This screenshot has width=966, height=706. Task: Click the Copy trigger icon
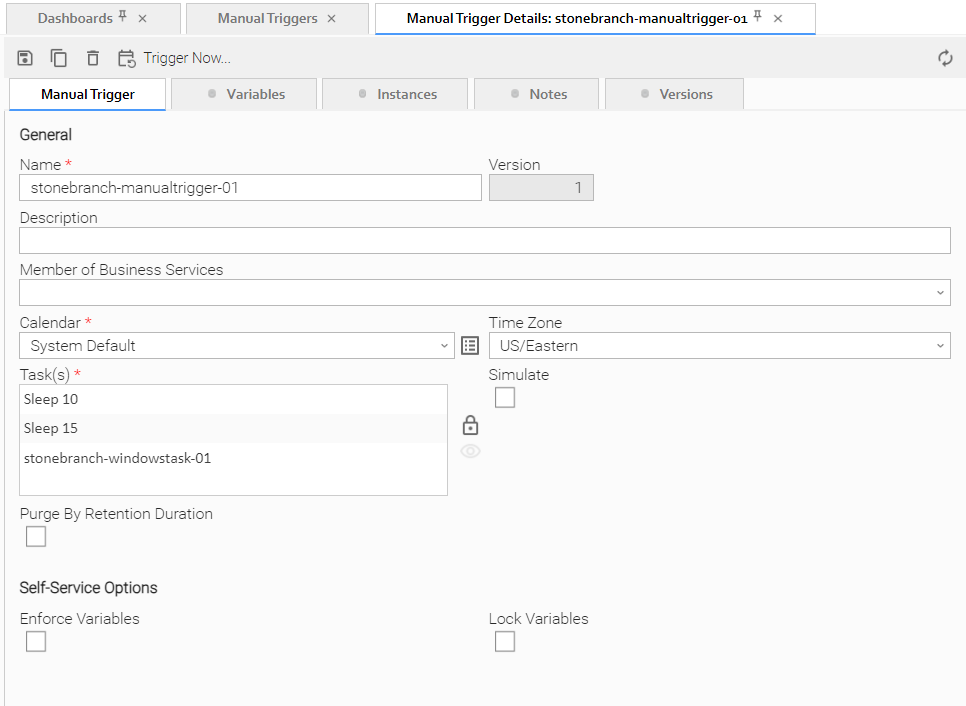pyautogui.click(x=59, y=58)
